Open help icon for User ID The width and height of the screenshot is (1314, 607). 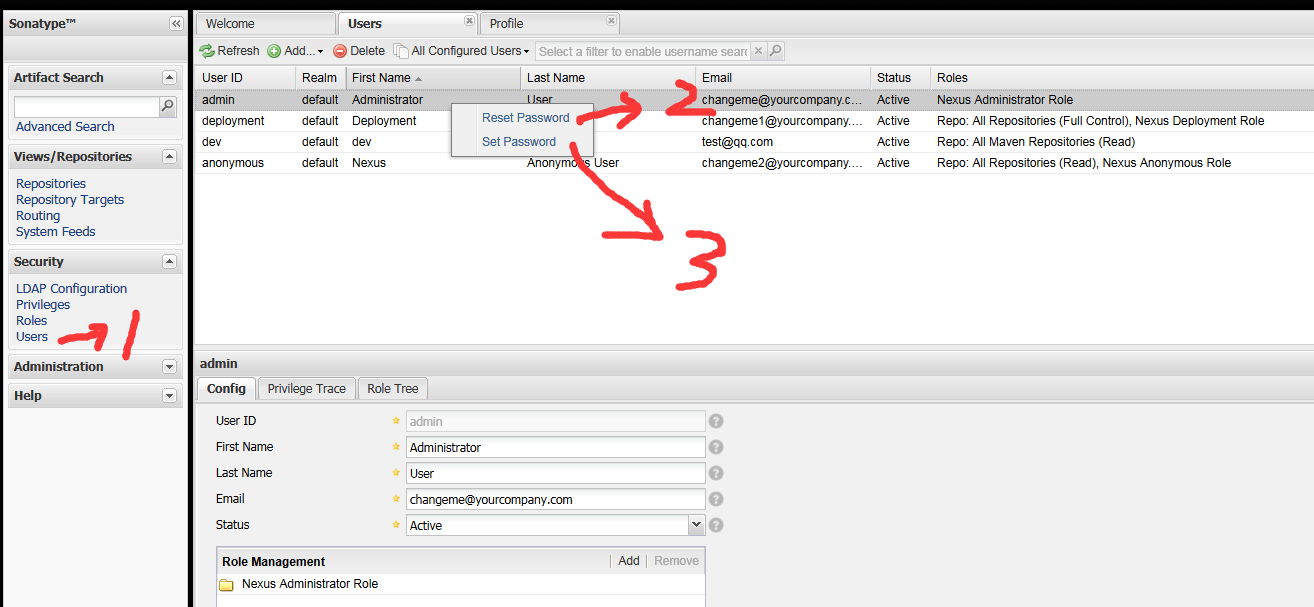[716, 422]
